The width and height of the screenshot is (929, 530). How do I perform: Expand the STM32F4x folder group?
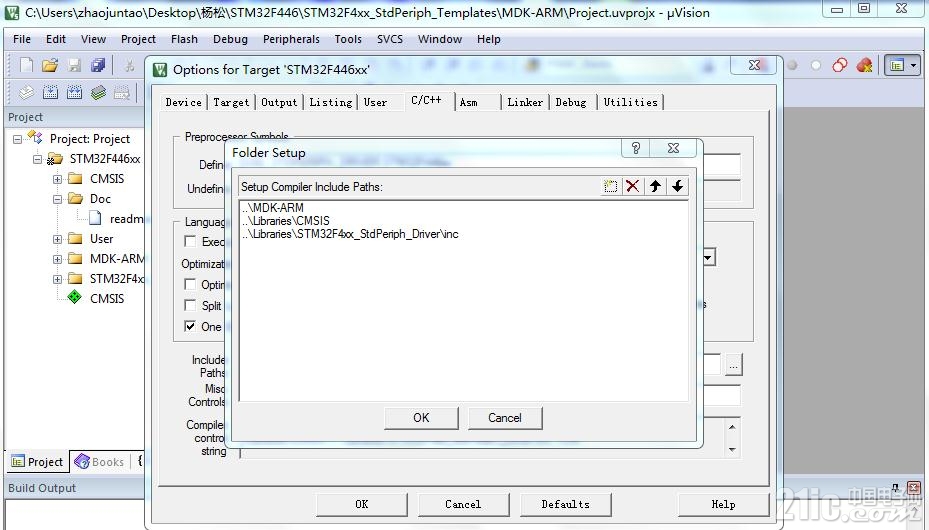(x=57, y=279)
